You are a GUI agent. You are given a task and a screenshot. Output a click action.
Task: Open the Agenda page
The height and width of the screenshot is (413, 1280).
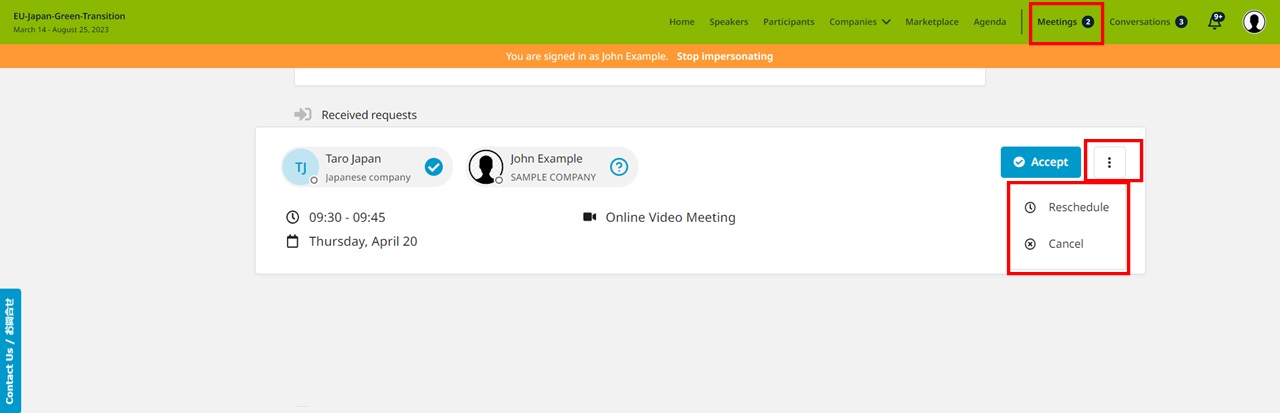click(990, 22)
